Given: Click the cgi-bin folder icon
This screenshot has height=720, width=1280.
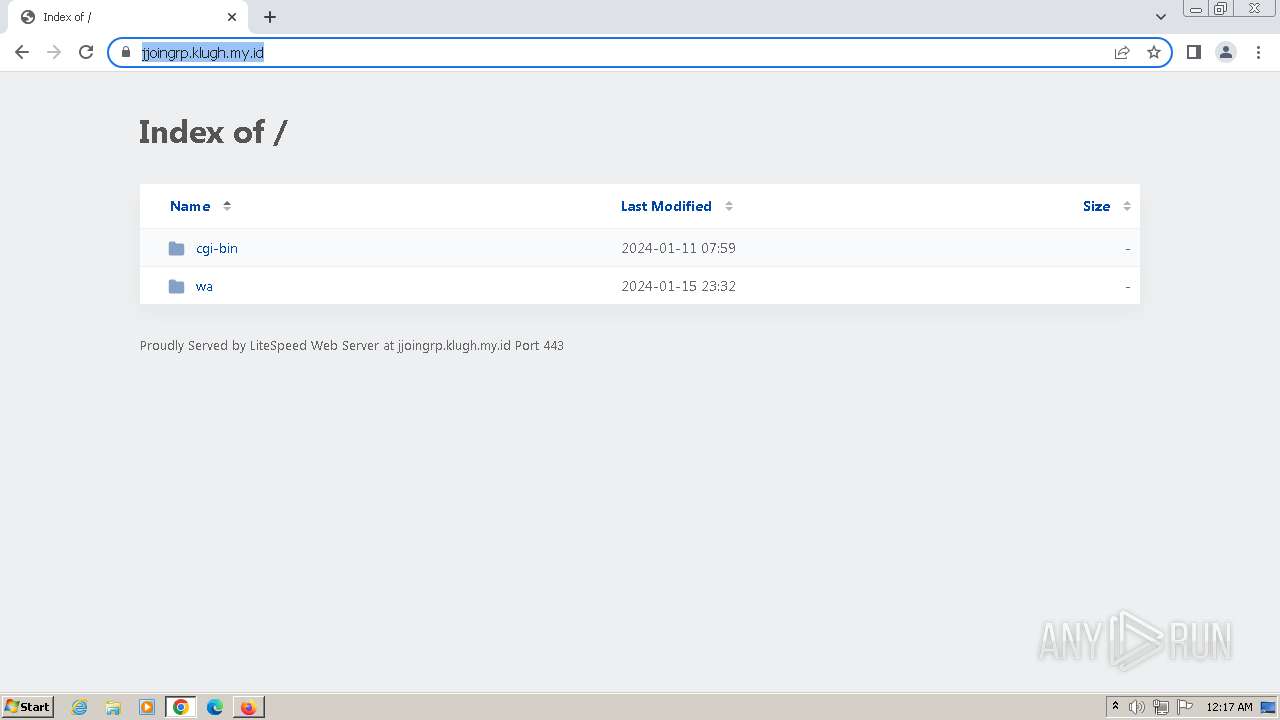Looking at the screenshot, I should pos(177,248).
